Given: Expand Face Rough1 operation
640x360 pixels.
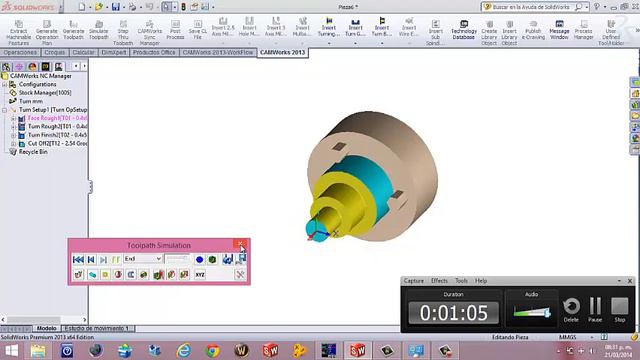Looking at the screenshot, I should pos(13,118).
